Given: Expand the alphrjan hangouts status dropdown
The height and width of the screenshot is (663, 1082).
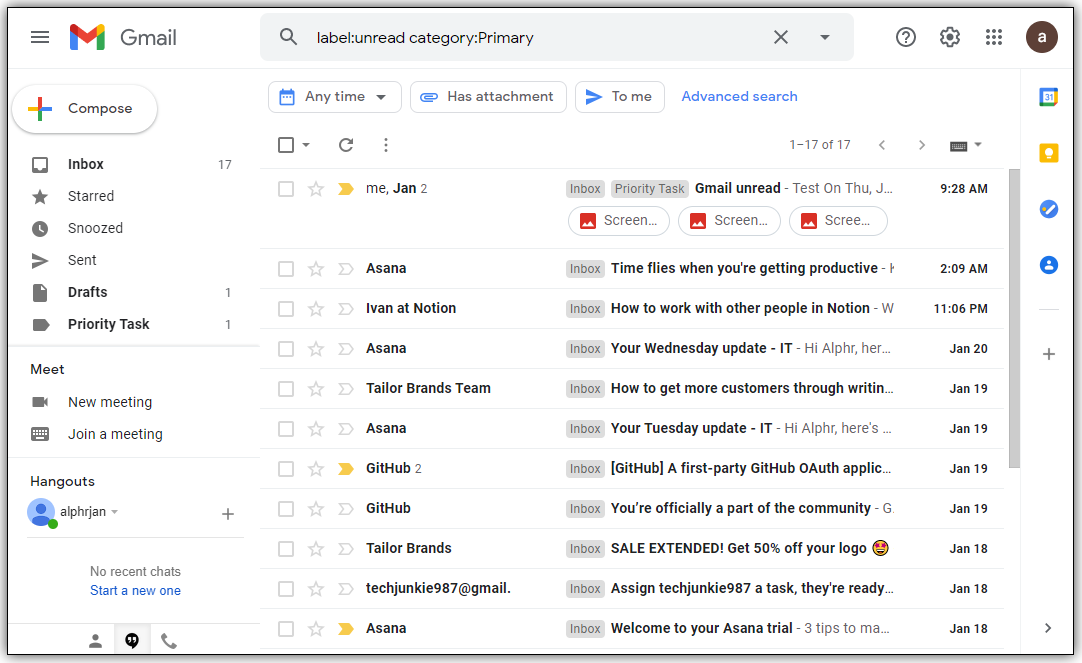Looking at the screenshot, I should pyautogui.click(x=115, y=512).
